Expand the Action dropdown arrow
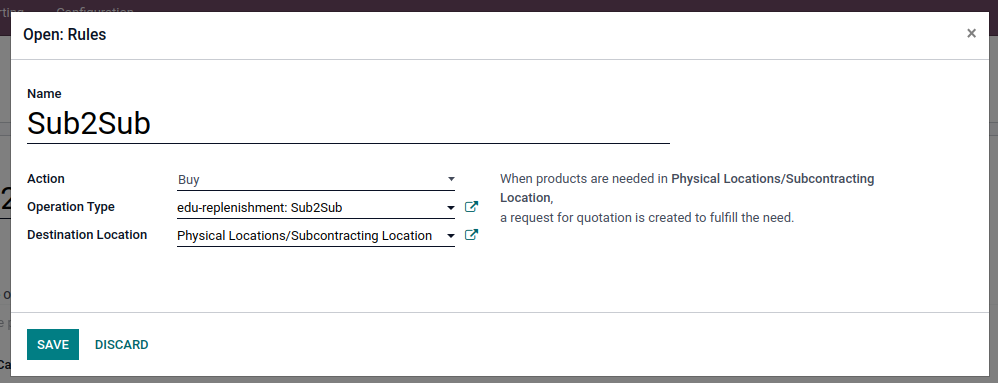Viewport: 998px width, 383px height. pyautogui.click(x=451, y=179)
